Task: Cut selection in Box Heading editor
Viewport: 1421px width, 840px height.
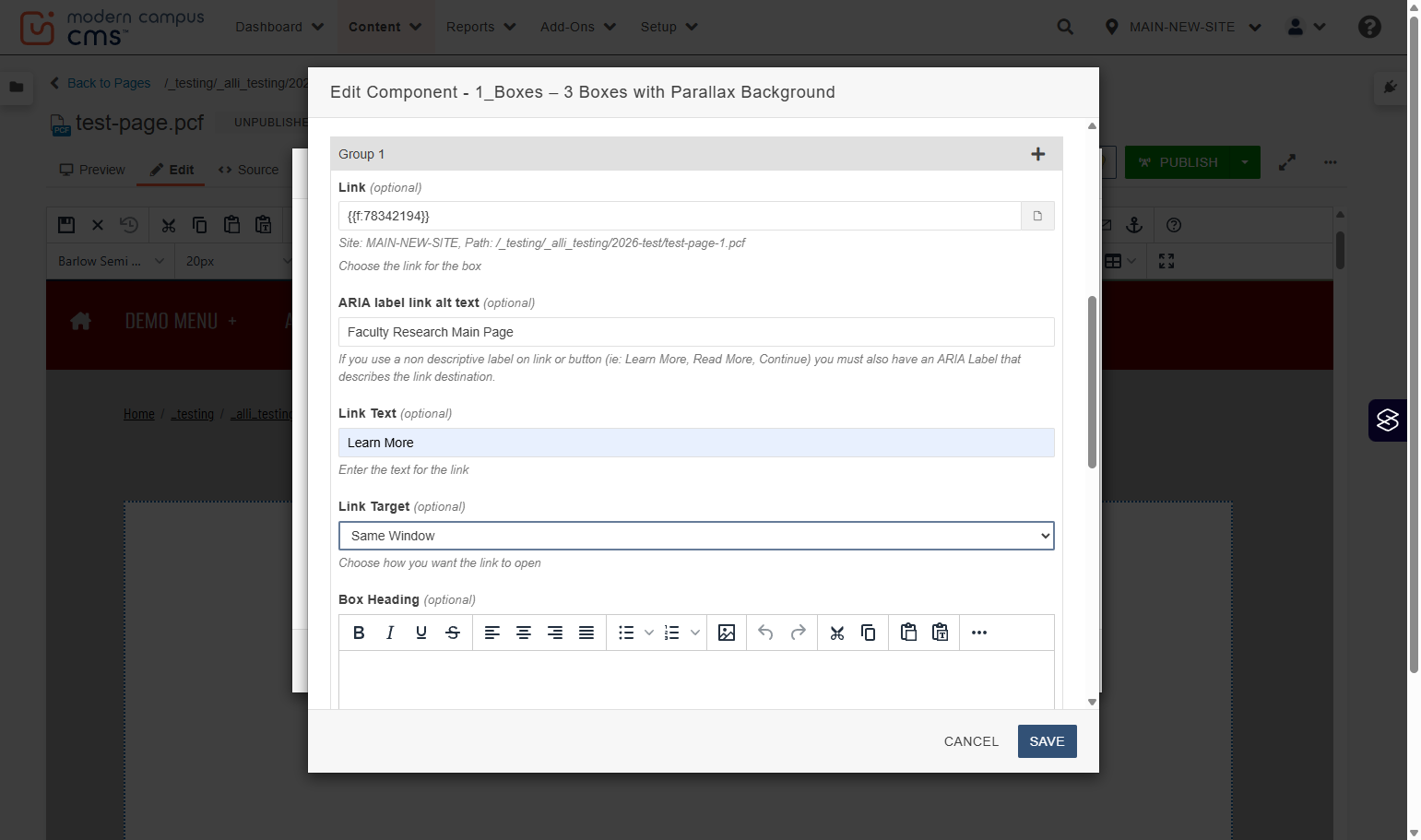Action: pos(837,633)
